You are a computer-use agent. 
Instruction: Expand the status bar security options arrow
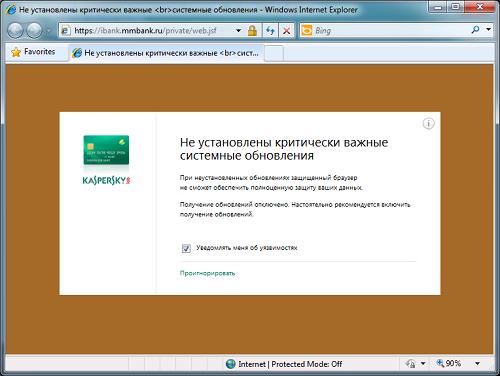click(423, 363)
